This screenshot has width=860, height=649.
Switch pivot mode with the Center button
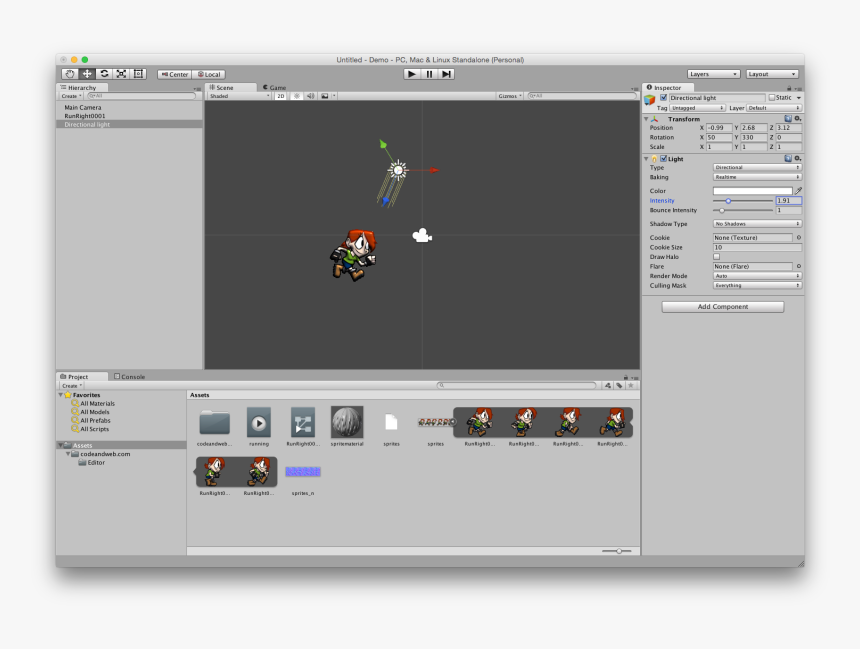click(174, 73)
